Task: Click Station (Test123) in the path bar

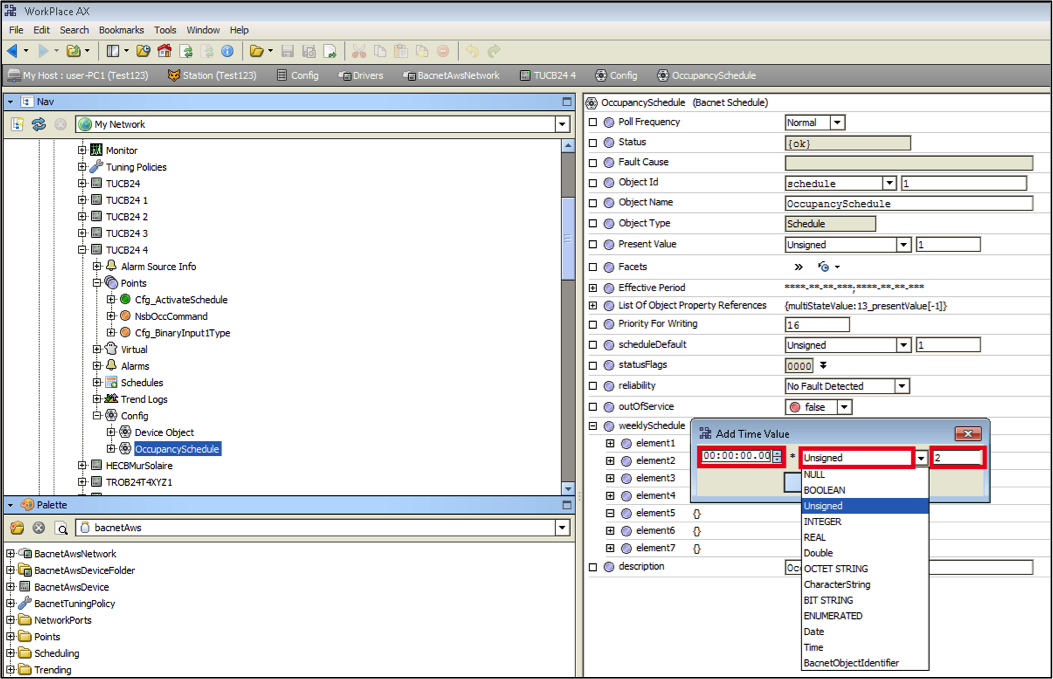Action: [x=212, y=76]
